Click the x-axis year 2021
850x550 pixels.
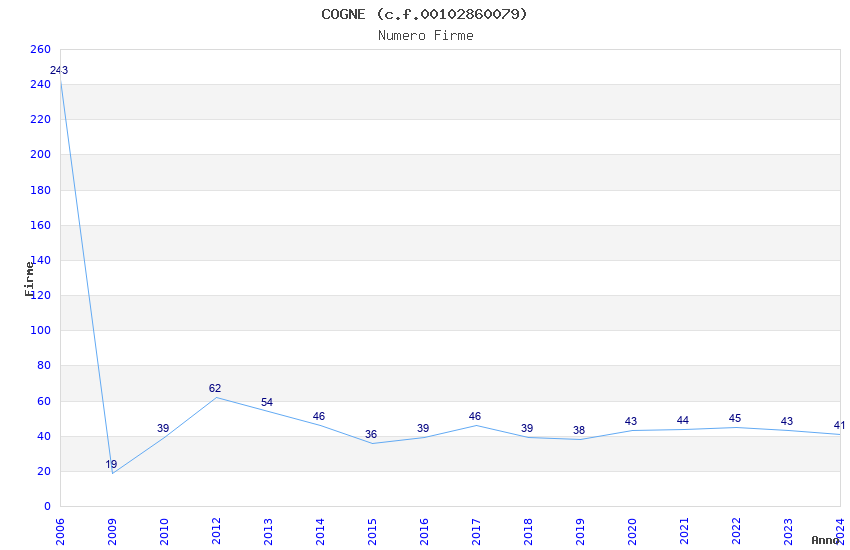684,532
